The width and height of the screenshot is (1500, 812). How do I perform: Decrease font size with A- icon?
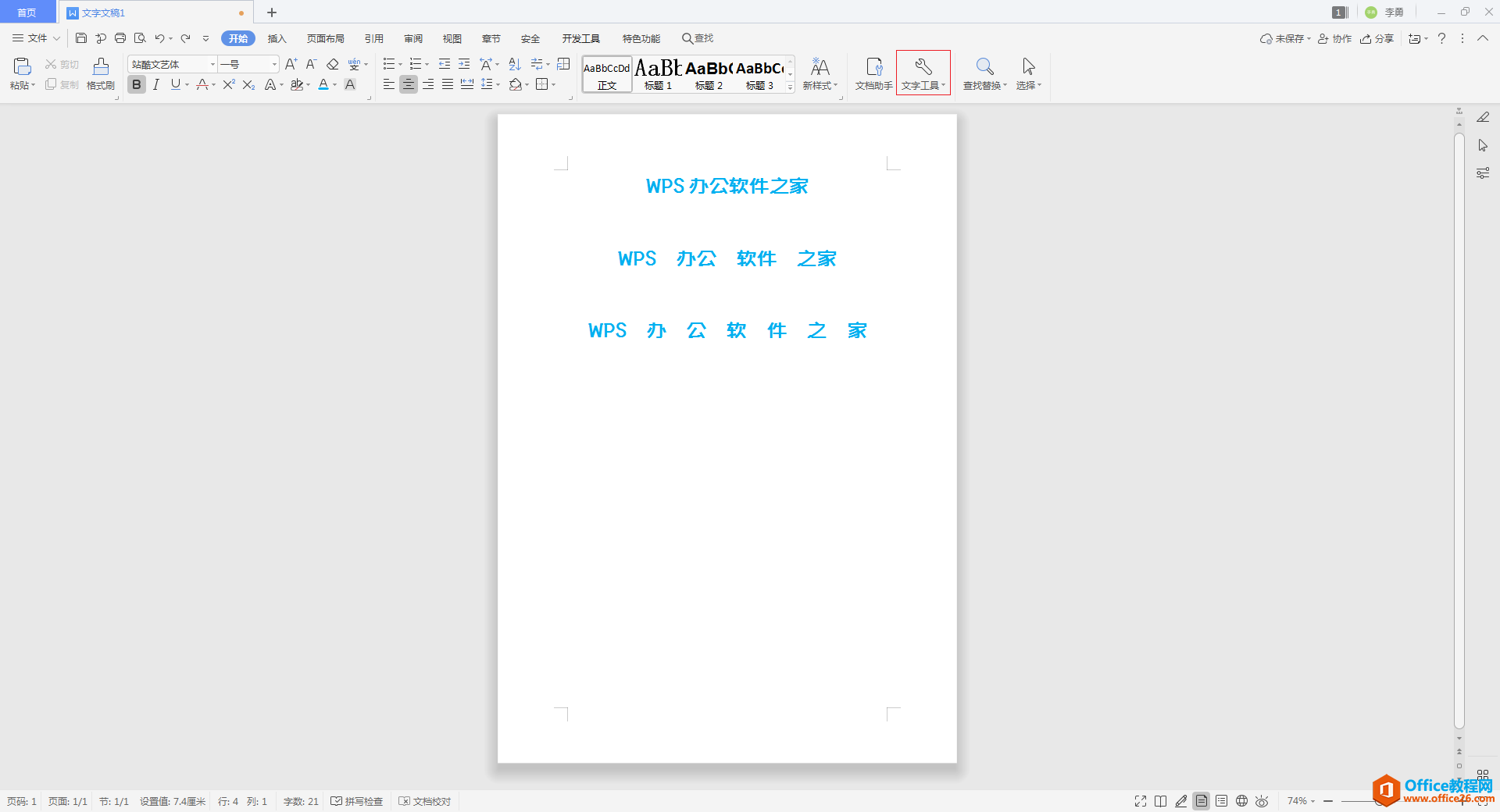tap(311, 64)
